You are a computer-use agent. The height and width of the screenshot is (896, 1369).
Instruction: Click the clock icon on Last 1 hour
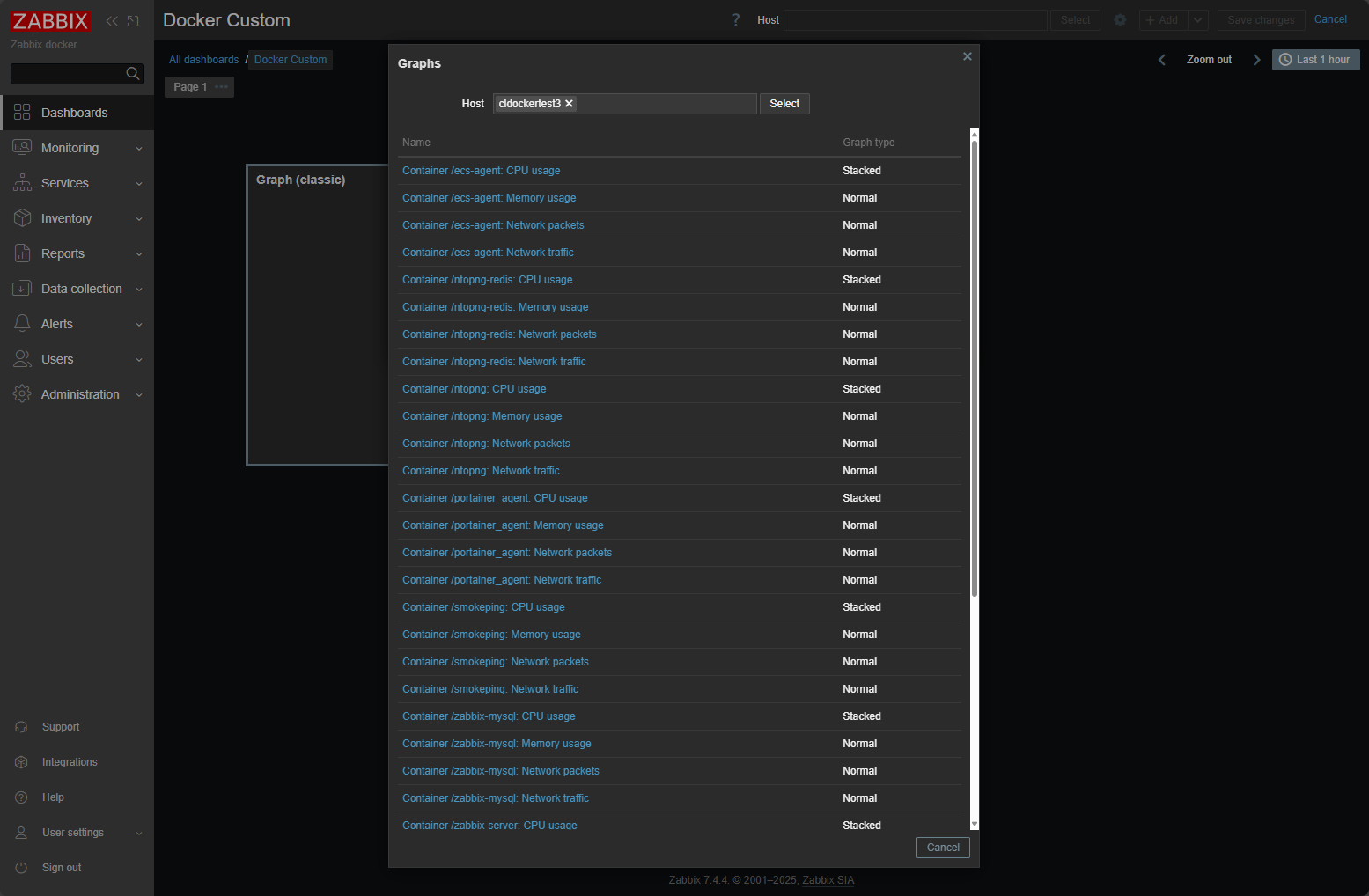[x=1284, y=59]
